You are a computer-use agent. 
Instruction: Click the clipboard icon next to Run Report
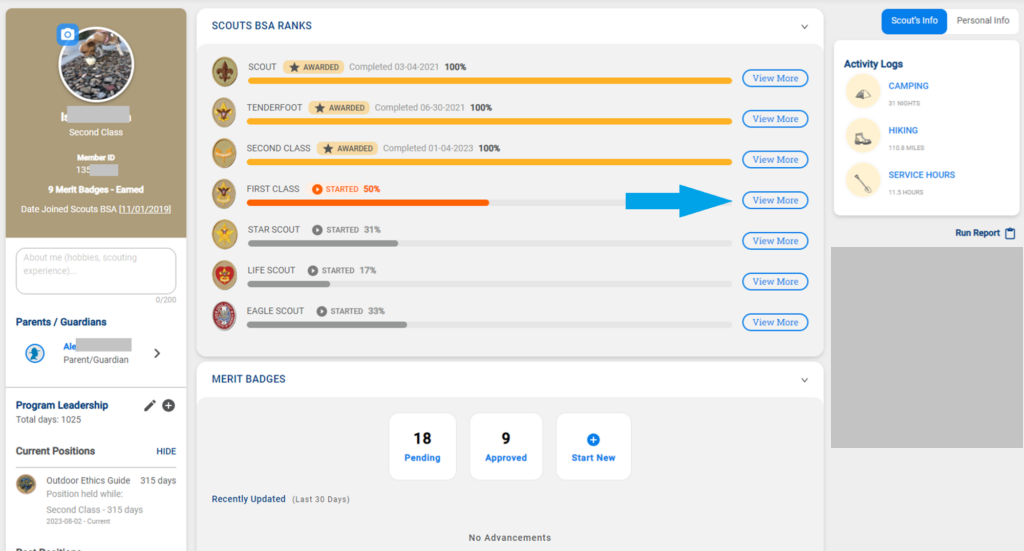pyautogui.click(x=1010, y=233)
